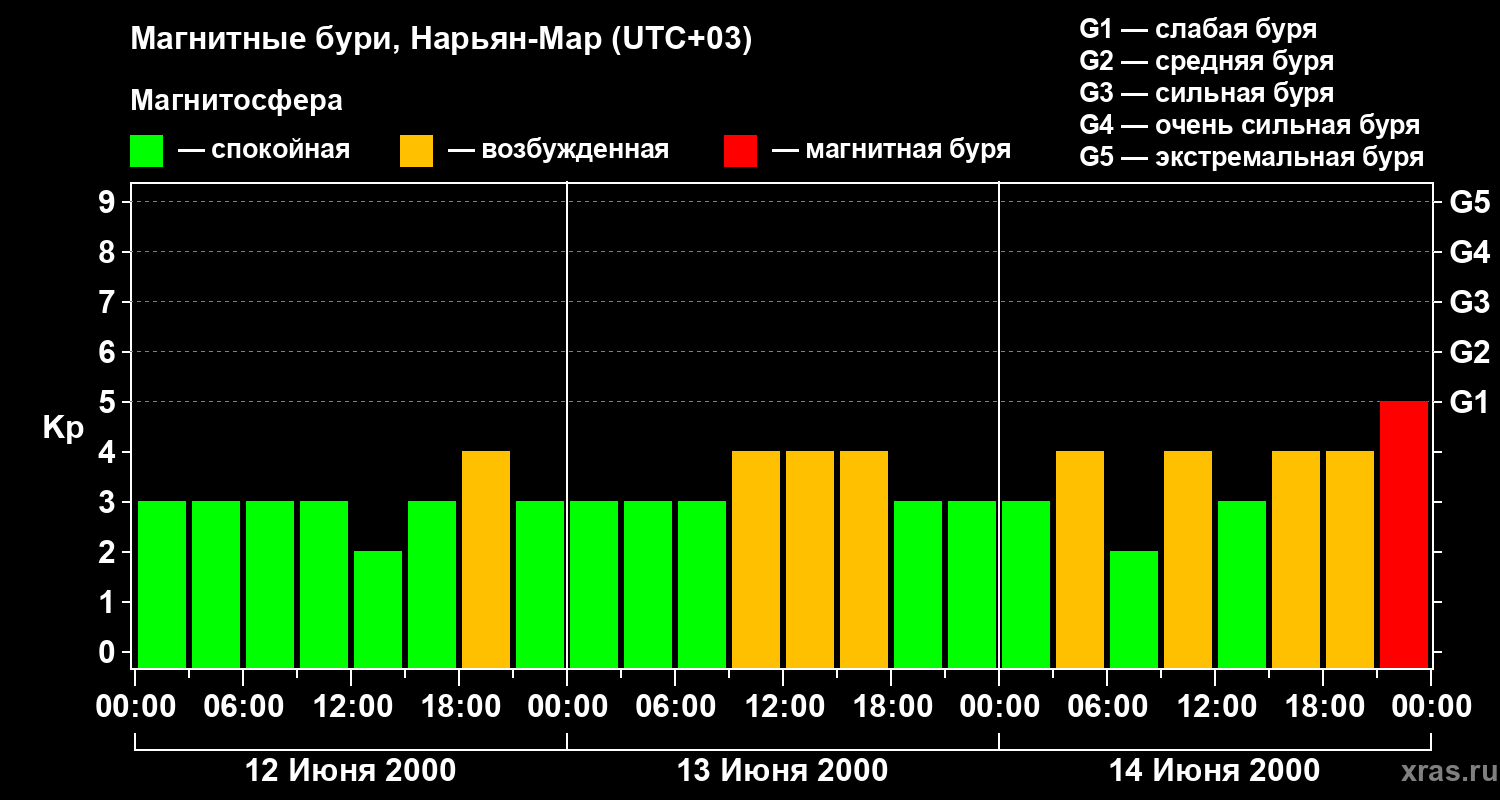The image size is (1500, 800).
Task: Click the «14 Июня 2000» date label
Action: pyautogui.click(x=1214, y=771)
